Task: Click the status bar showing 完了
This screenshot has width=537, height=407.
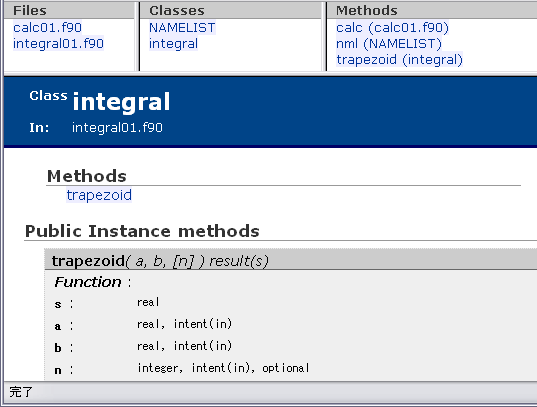Action: coord(268,392)
